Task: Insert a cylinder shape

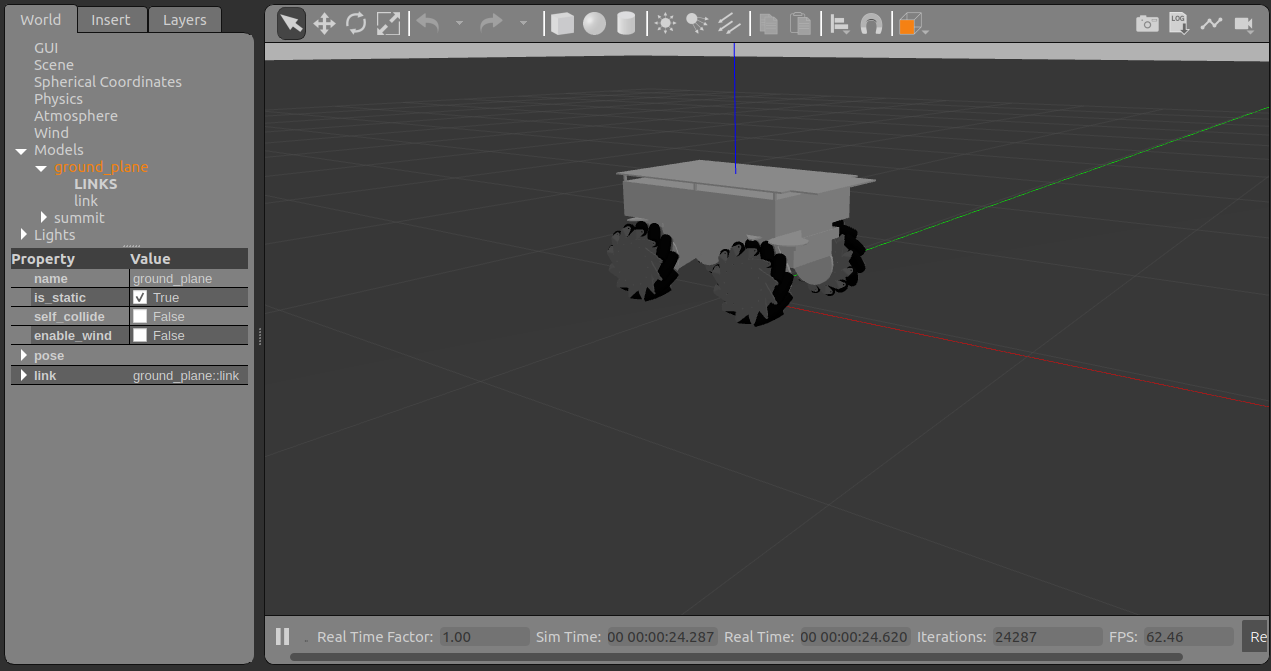Action: pyautogui.click(x=626, y=24)
